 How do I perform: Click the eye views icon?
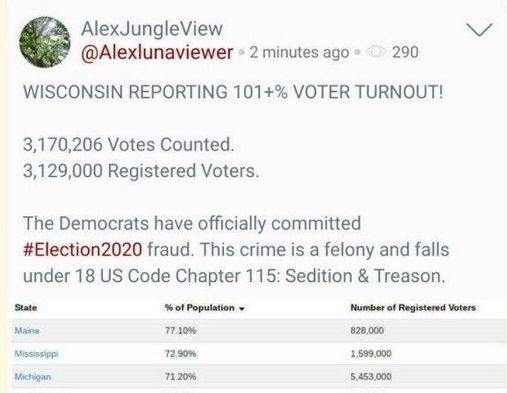coord(376,52)
